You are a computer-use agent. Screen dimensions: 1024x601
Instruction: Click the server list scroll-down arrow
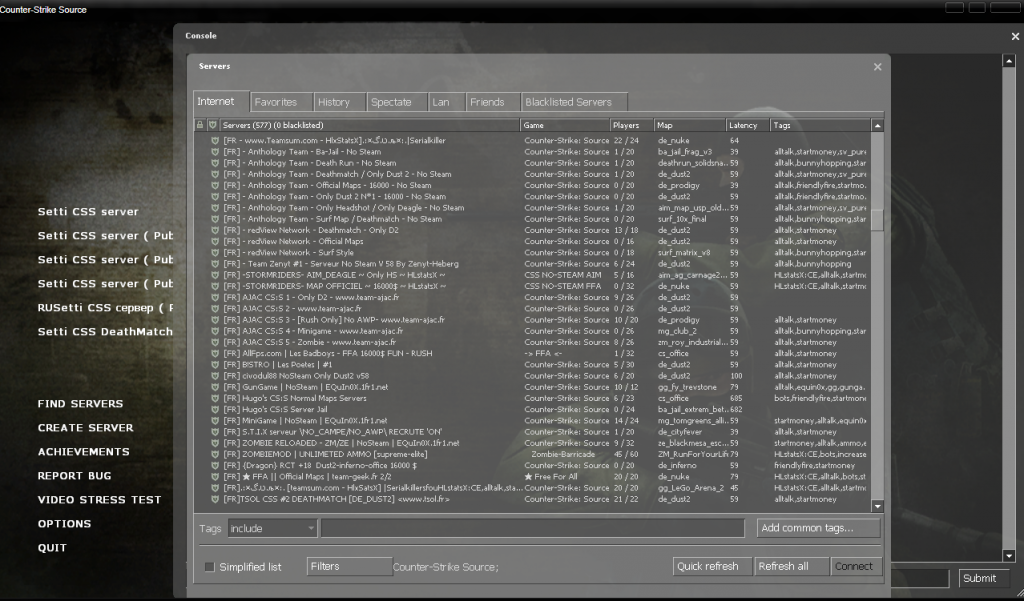(877, 506)
